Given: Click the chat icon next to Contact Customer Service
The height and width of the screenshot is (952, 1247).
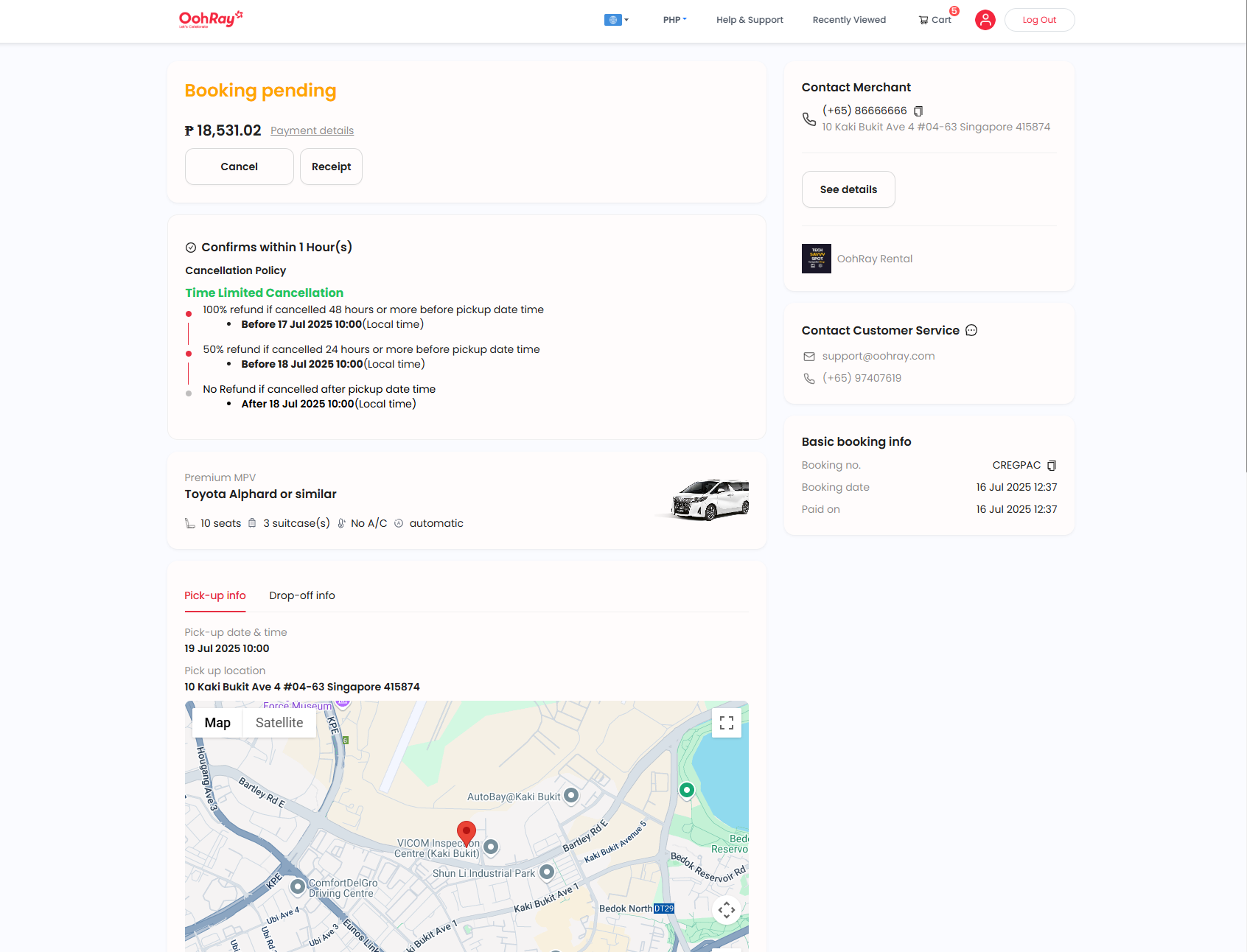Looking at the screenshot, I should [971, 330].
